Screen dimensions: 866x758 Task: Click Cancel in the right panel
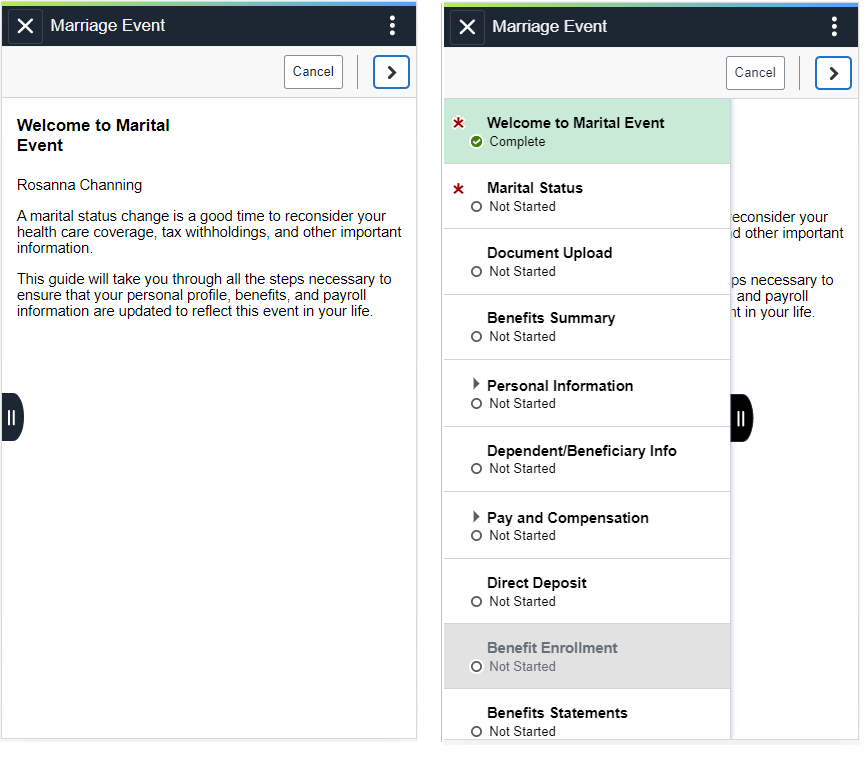(x=755, y=73)
